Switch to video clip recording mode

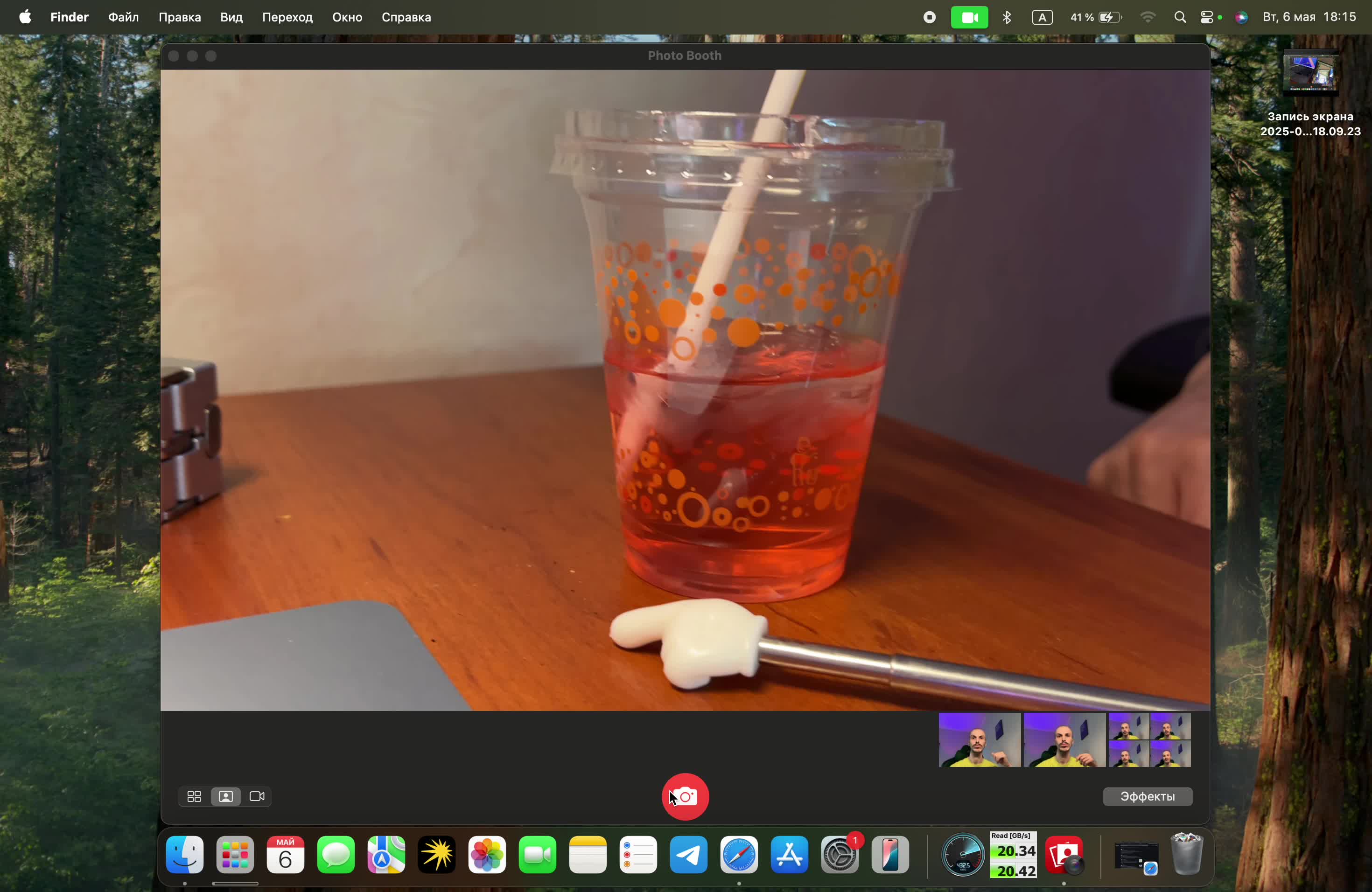[257, 796]
